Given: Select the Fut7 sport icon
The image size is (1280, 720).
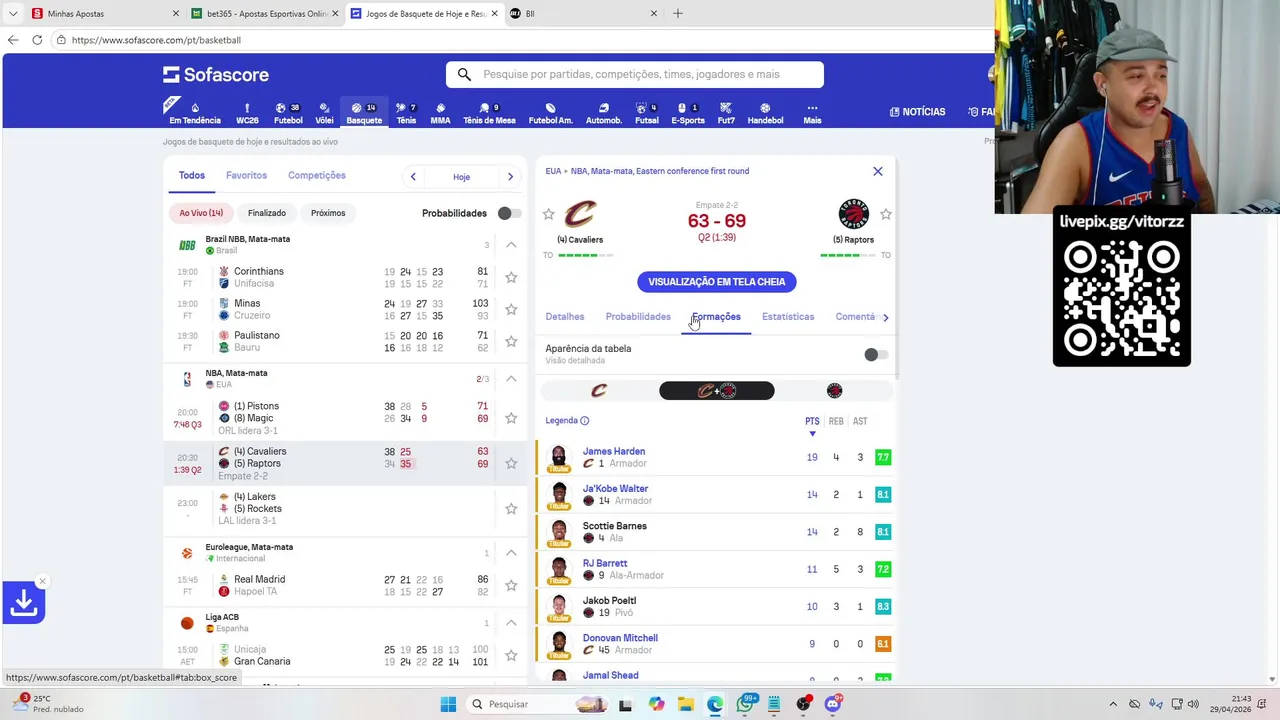Looking at the screenshot, I should pos(726,113).
